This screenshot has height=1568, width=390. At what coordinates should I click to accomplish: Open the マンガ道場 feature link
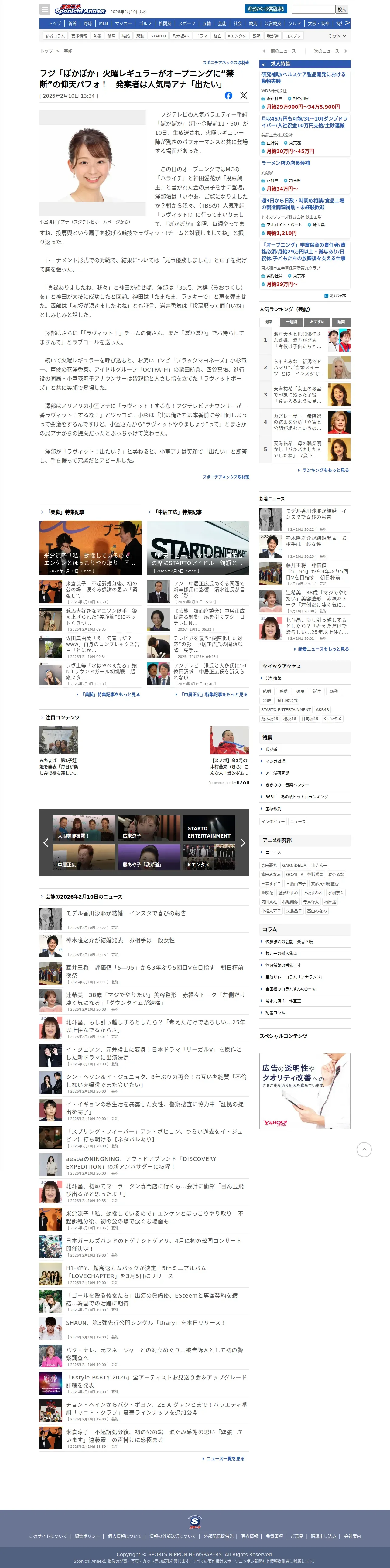coord(275,761)
